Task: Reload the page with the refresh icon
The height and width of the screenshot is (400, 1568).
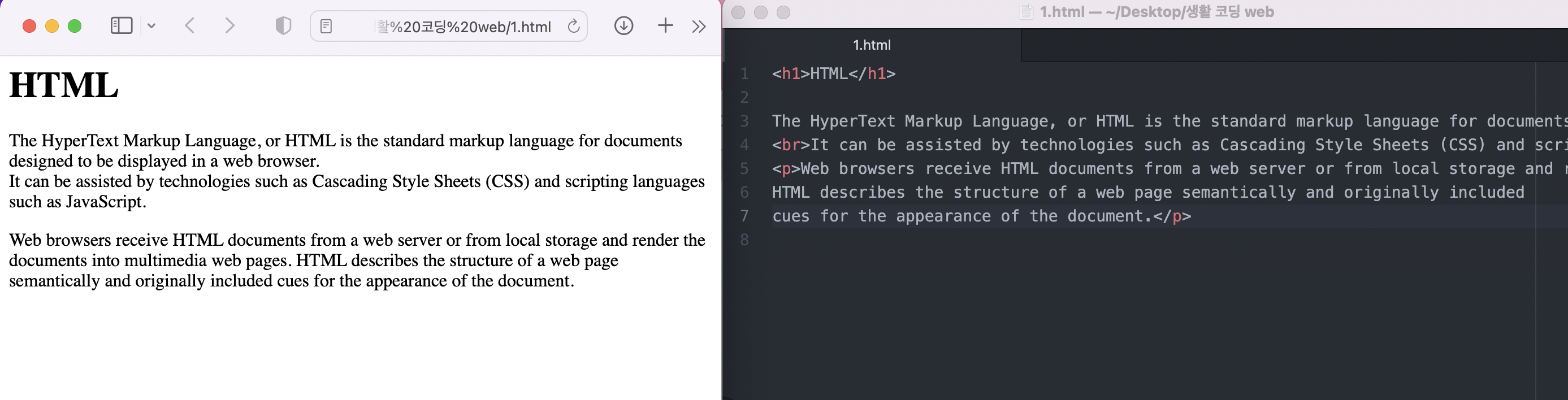Action: click(573, 26)
